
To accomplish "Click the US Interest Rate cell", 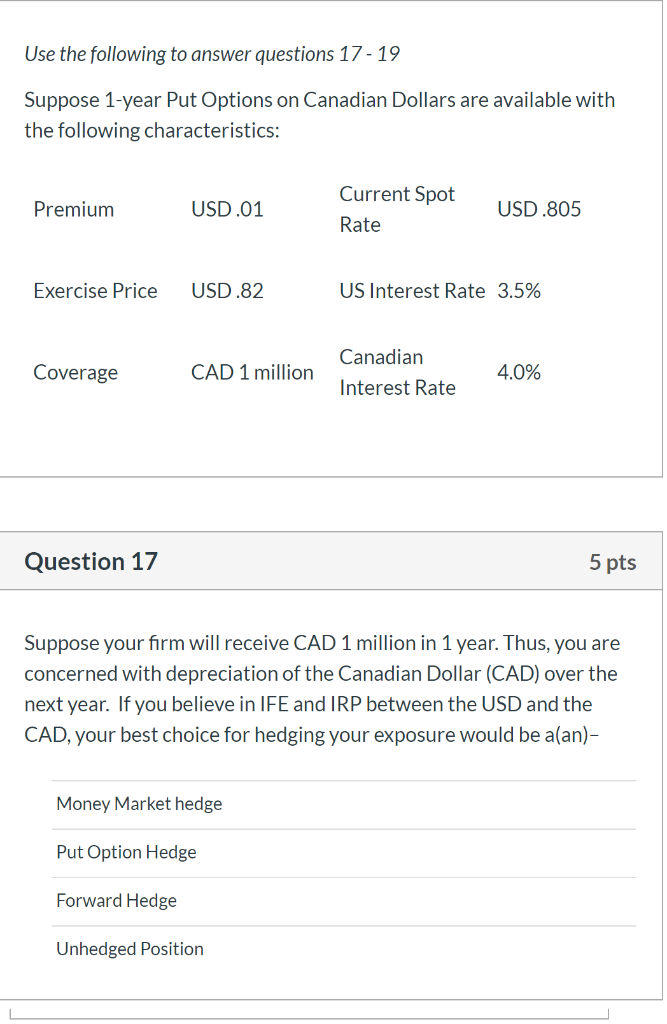I will [412, 291].
